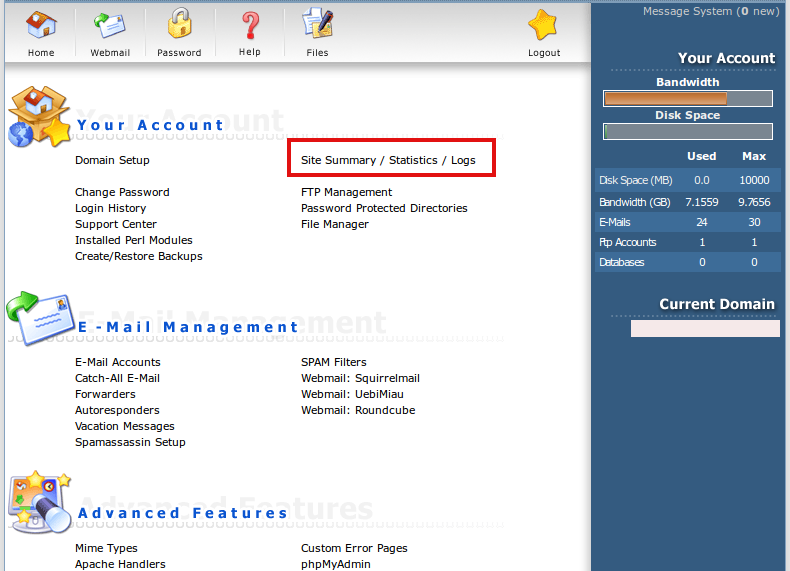
Task: Open the Help question mark icon
Action: point(250,26)
